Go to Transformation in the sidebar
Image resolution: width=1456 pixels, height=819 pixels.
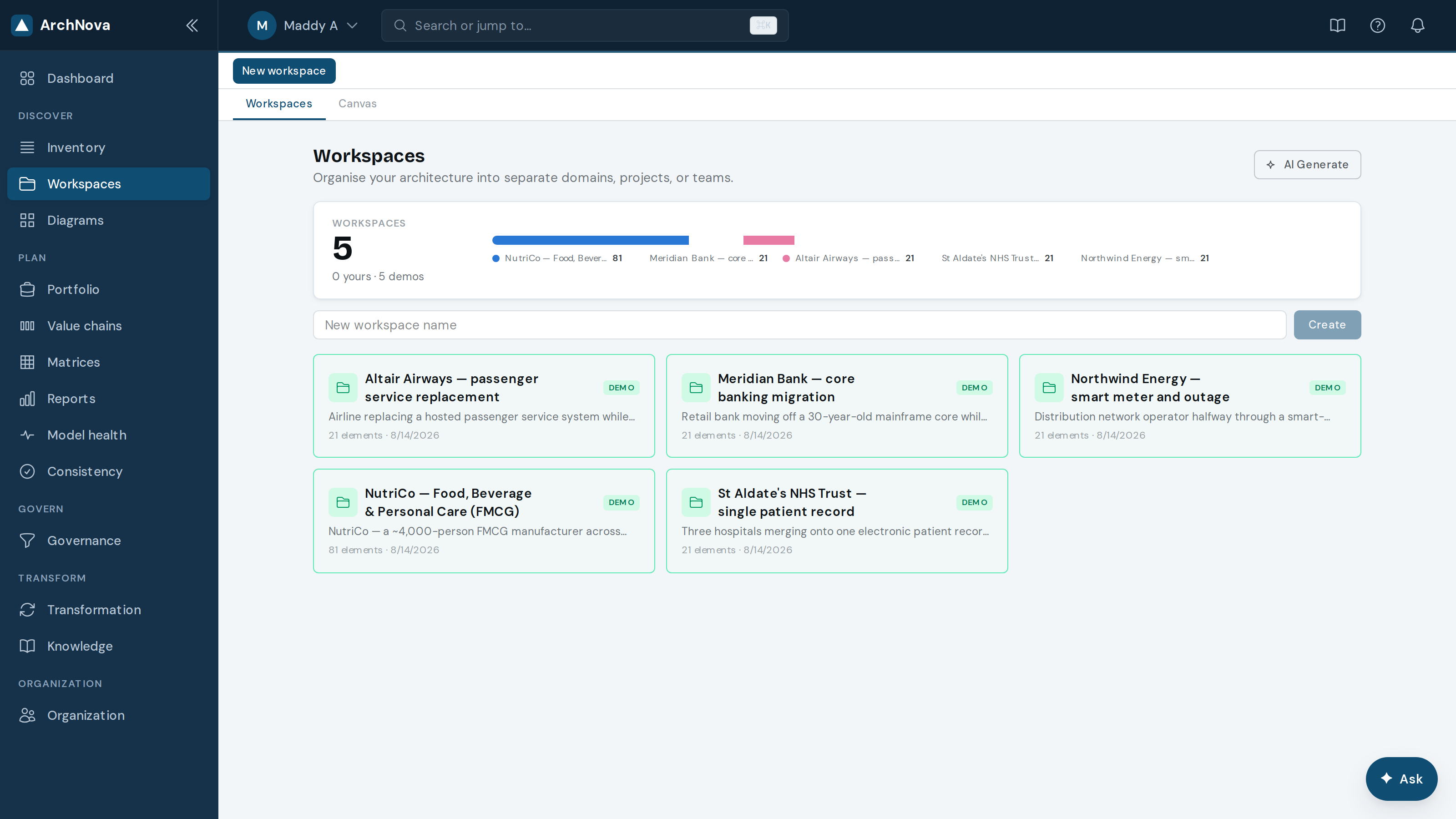click(109, 610)
